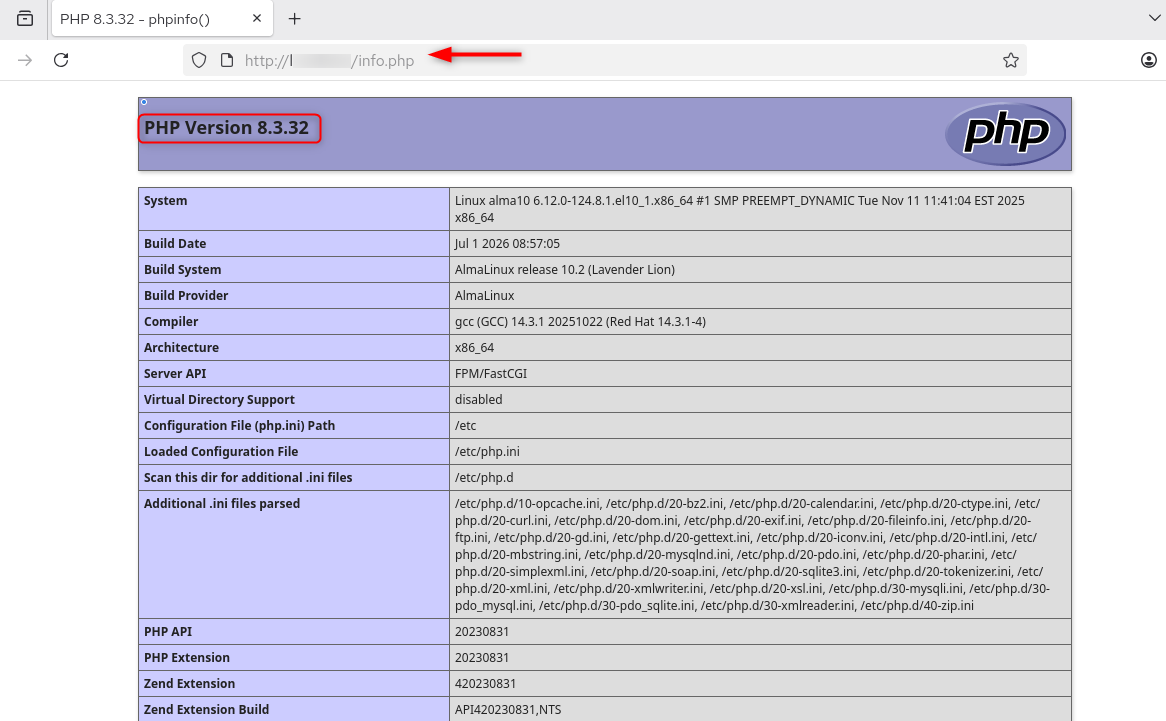Select the PHP 8.3.32 - phpinfo() tab
This screenshot has height=721, width=1166.
pos(162,19)
